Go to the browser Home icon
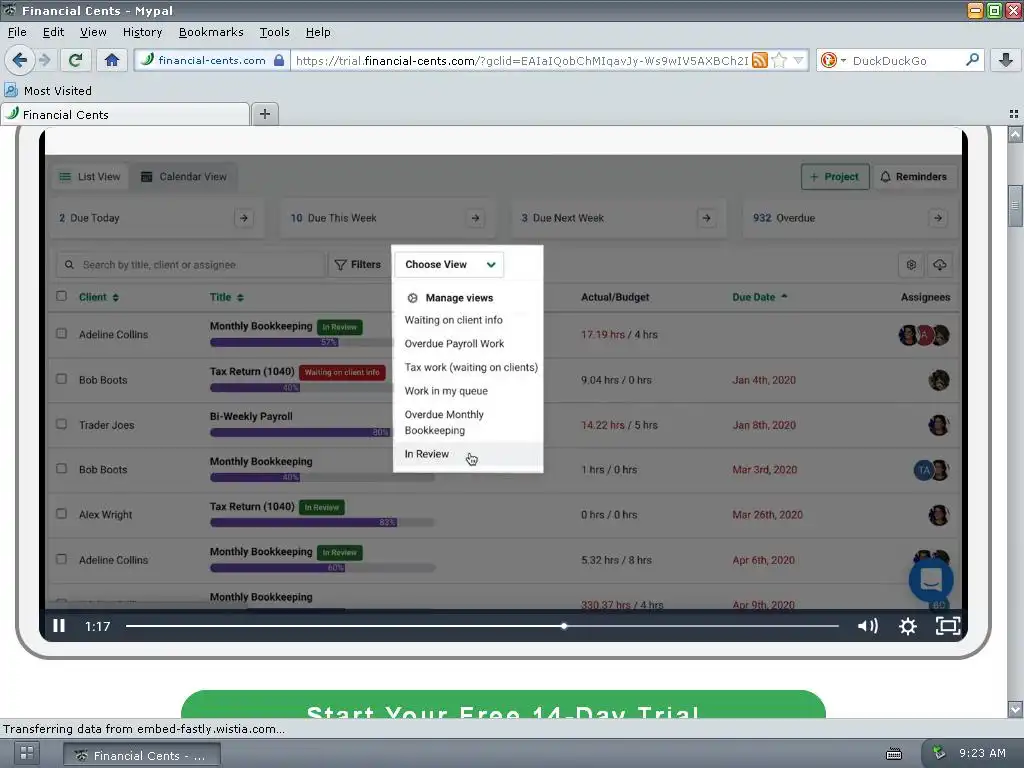1024x768 pixels. [112, 61]
